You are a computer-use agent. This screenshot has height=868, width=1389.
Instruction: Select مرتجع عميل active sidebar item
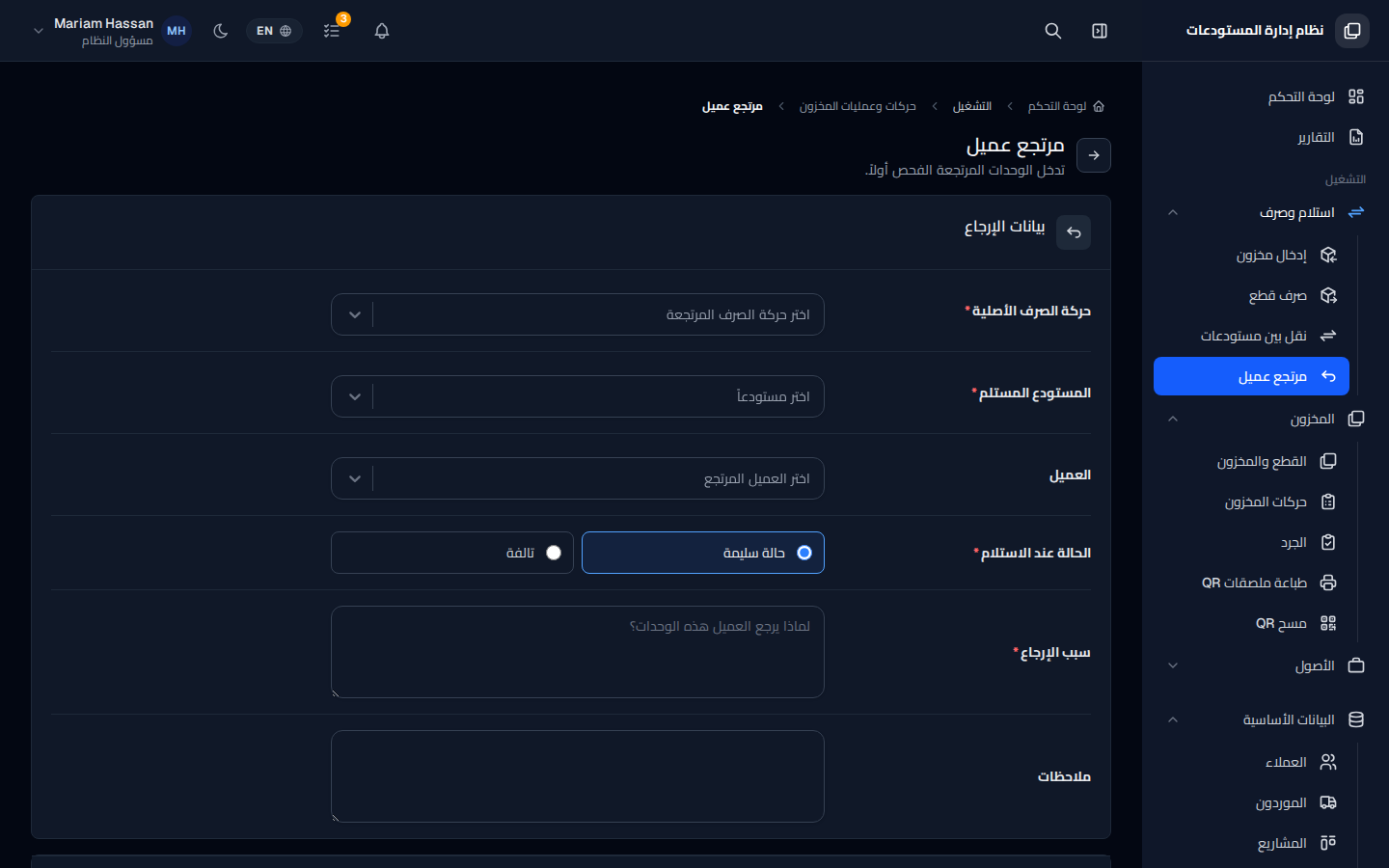(x=1251, y=376)
